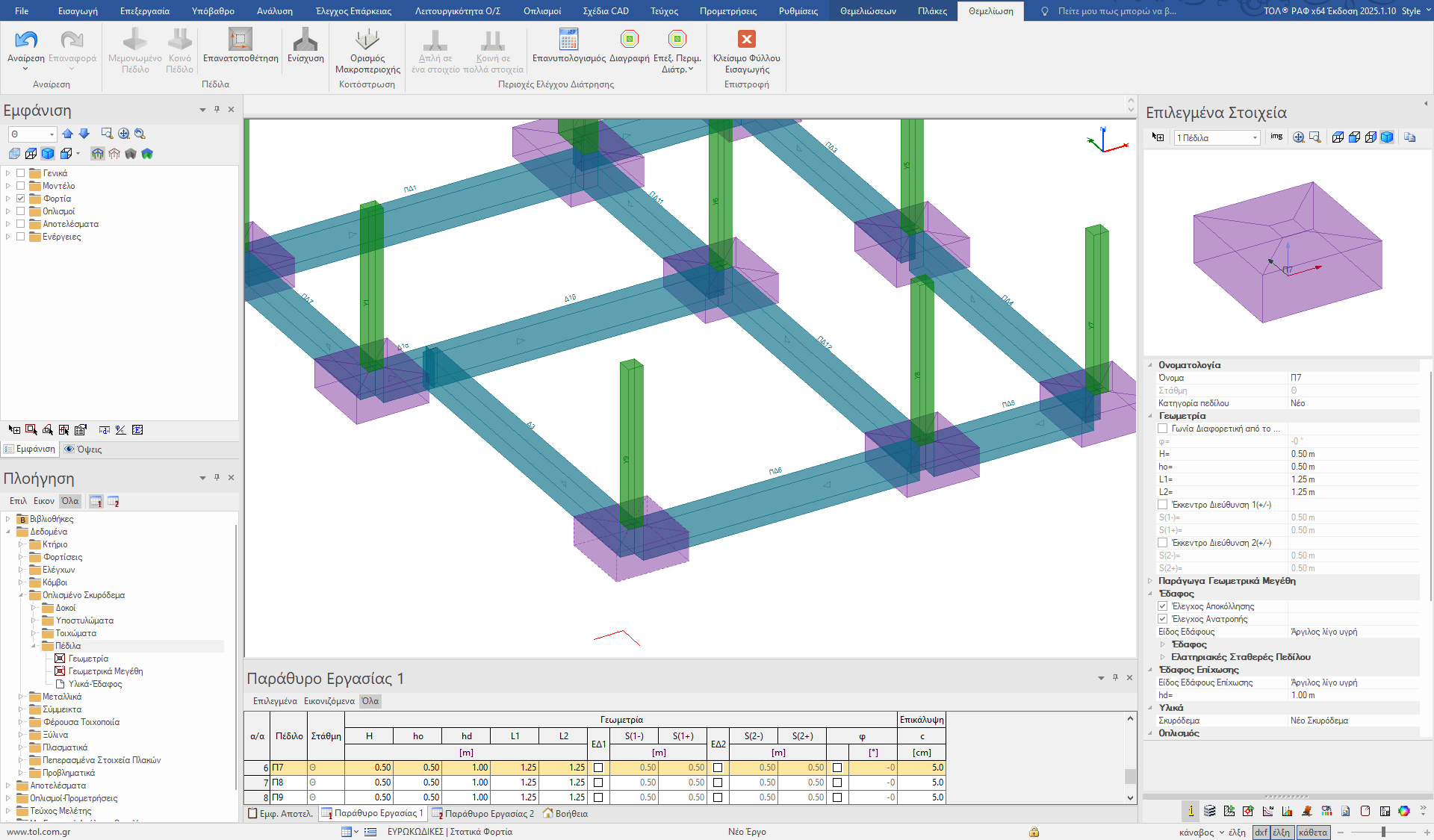Open the 1 Πέδιλα dropdown
Image resolution: width=1434 pixels, height=840 pixels.
coord(1255,137)
